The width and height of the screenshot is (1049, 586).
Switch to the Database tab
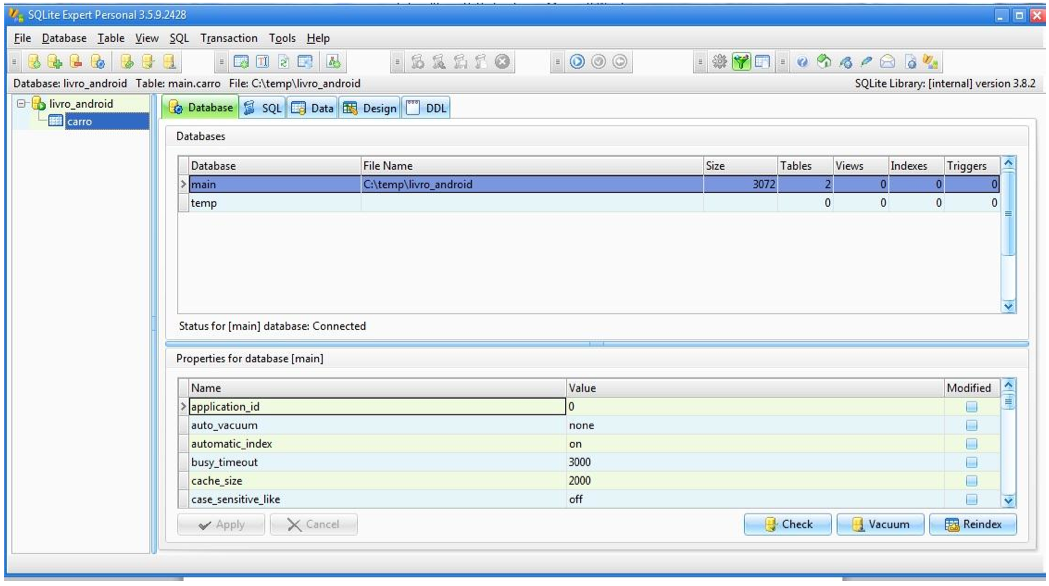point(200,108)
